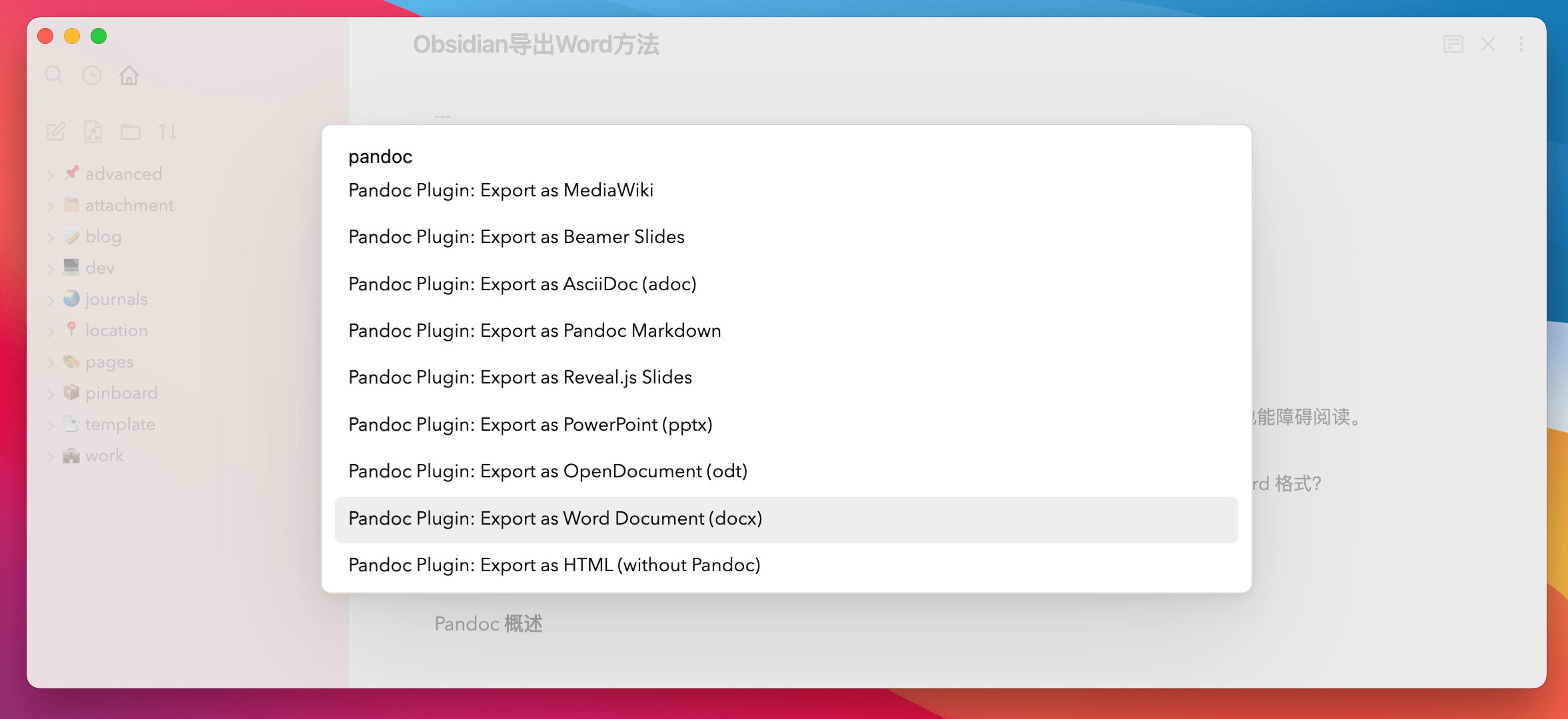The height and width of the screenshot is (719, 1568).
Task: Click the search magnifier icon in sidebar
Action: click(x=54, y=75)
